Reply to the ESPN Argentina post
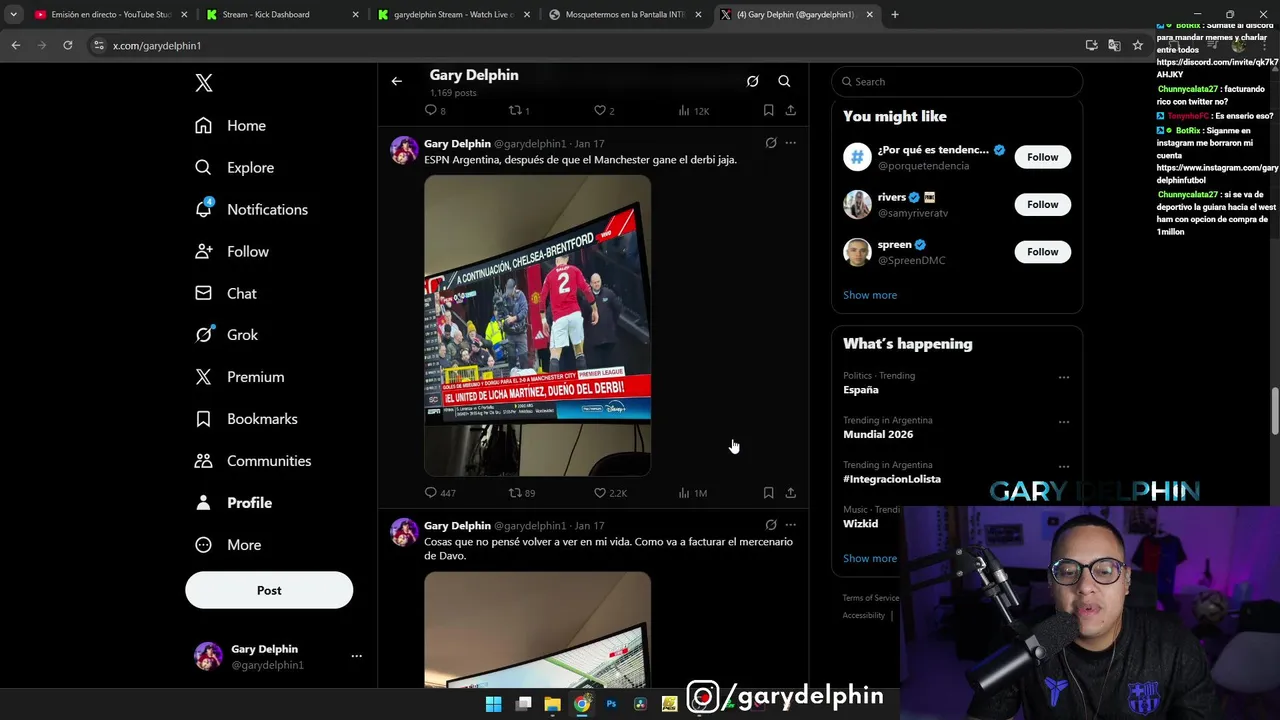This screenshot has width=1280, height=720. tap(440, 493)
